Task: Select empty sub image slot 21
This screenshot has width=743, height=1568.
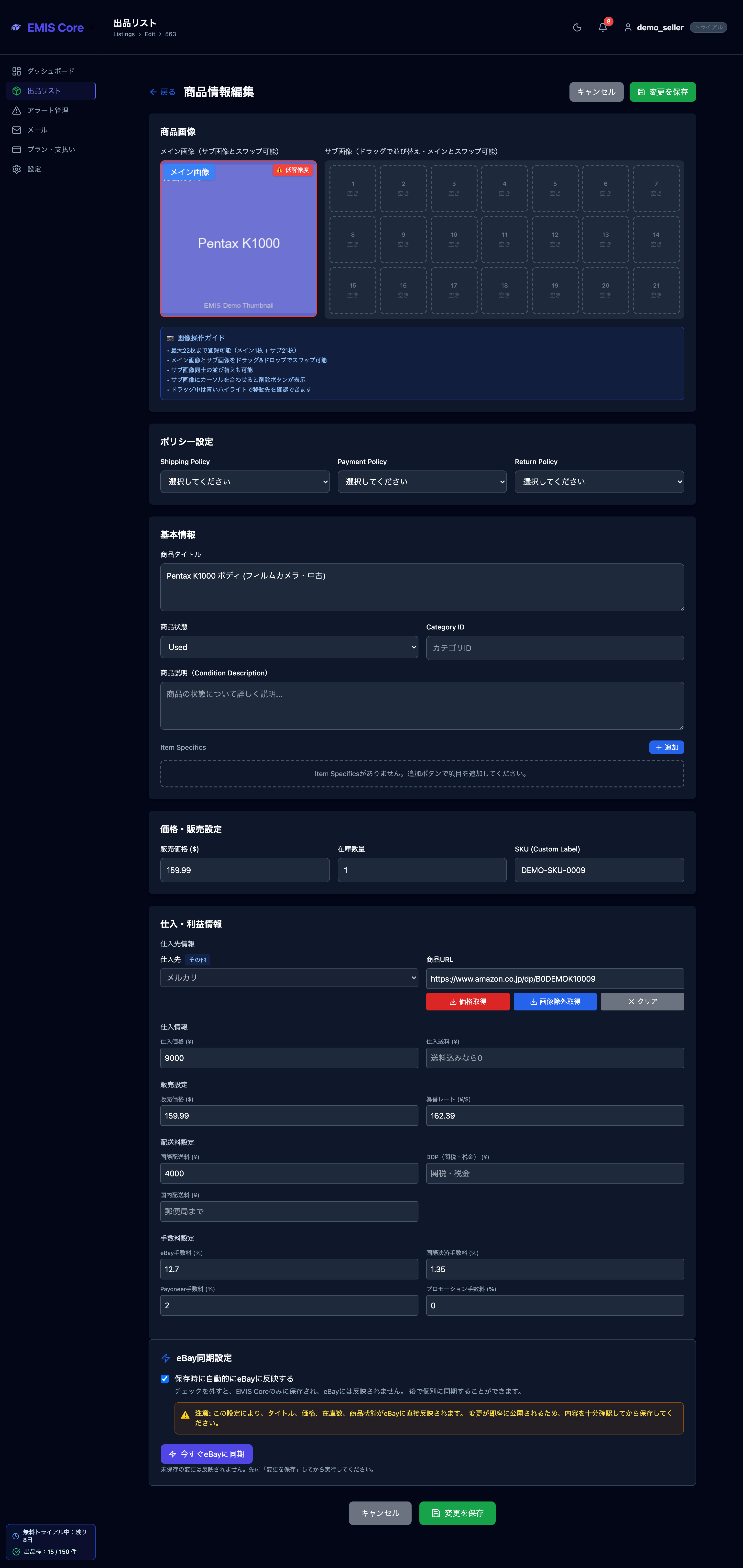Action: 656,290
